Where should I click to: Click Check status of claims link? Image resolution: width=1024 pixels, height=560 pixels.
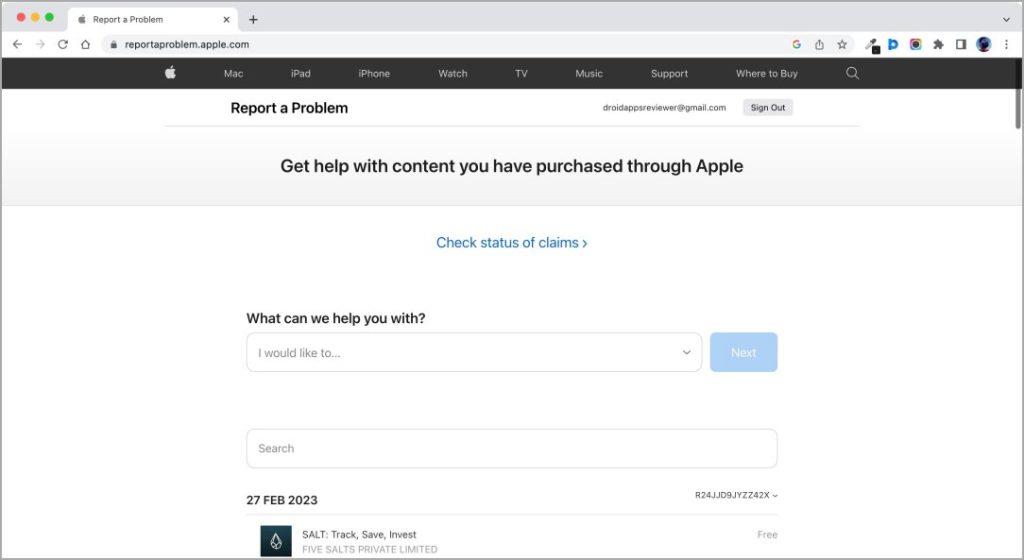(511, 243)
